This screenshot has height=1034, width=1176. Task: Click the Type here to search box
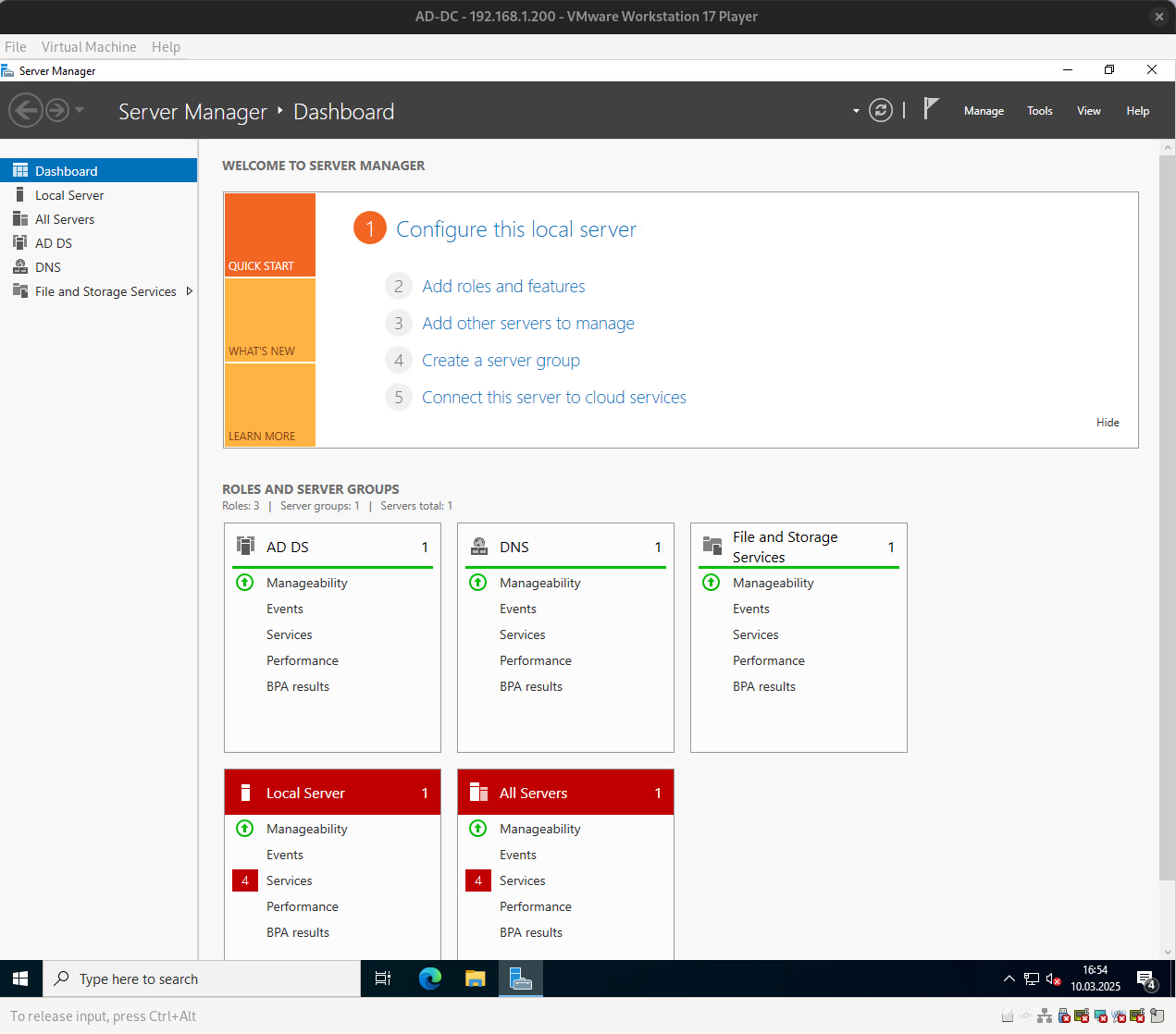pos(202,979)
